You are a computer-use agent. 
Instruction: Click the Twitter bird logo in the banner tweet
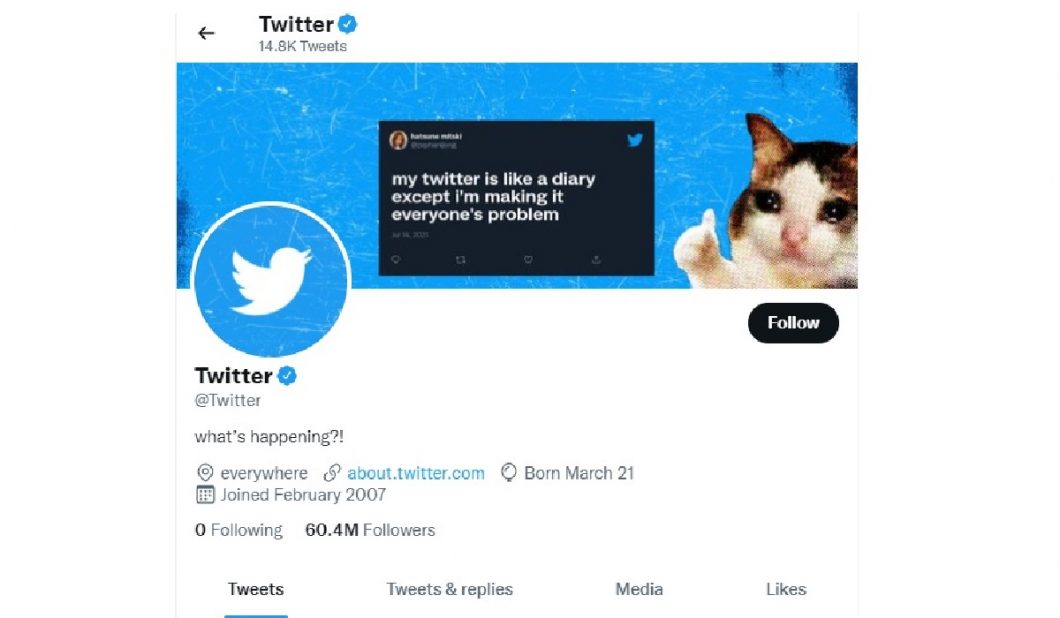tap(634, 140)
